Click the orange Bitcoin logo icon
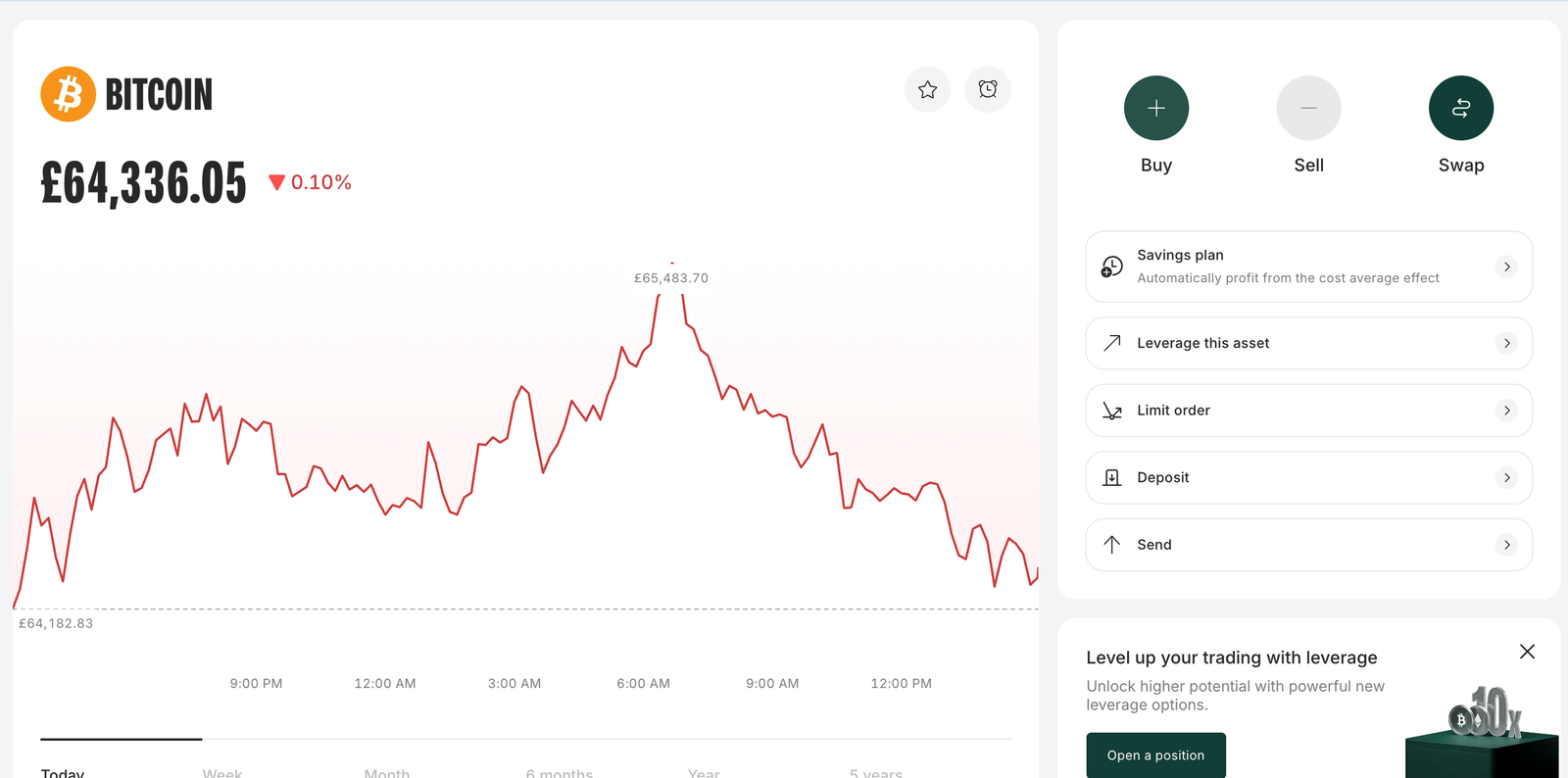 tap(68, 94)
